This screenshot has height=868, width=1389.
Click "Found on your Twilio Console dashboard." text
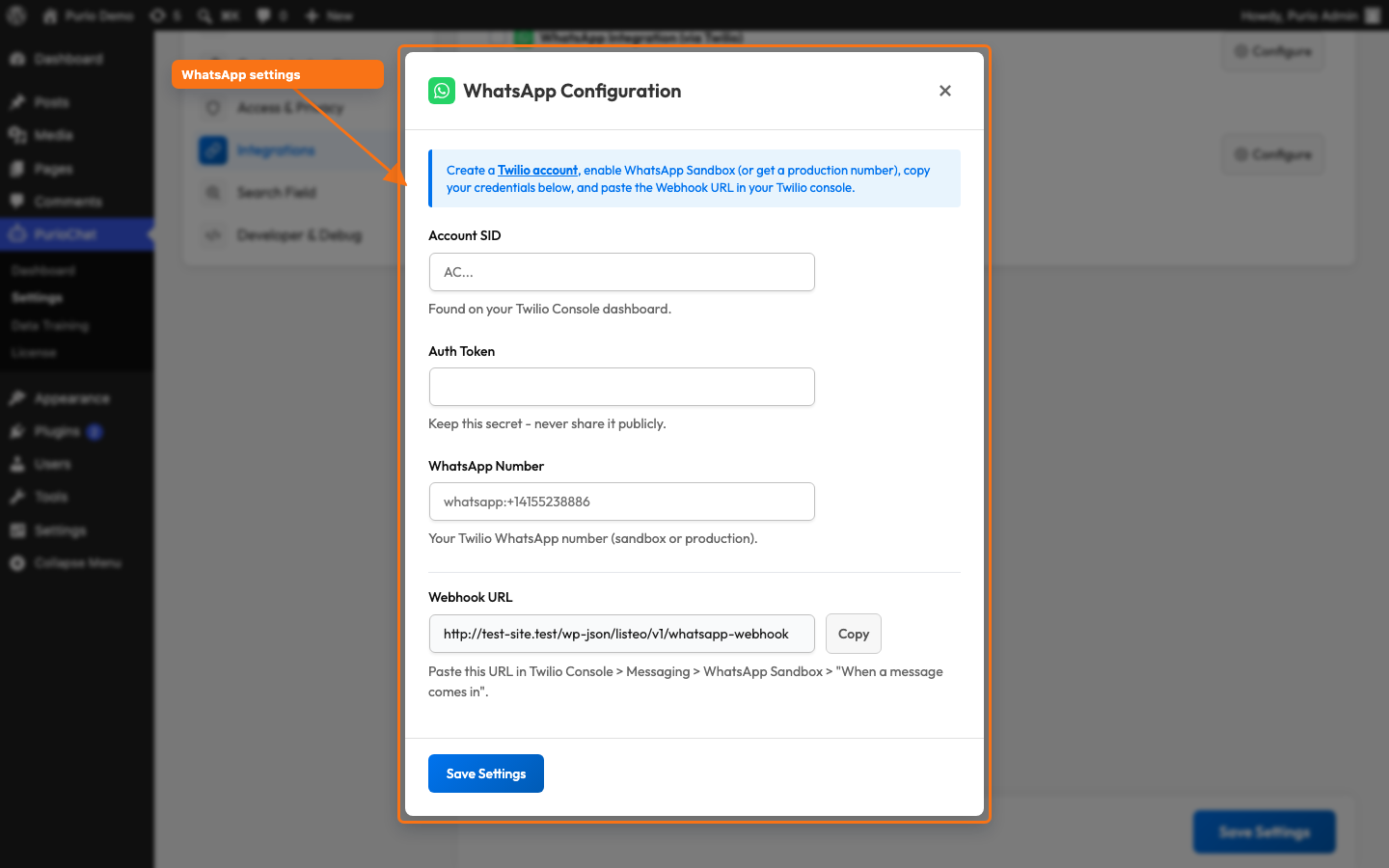[x=550, y=309]
